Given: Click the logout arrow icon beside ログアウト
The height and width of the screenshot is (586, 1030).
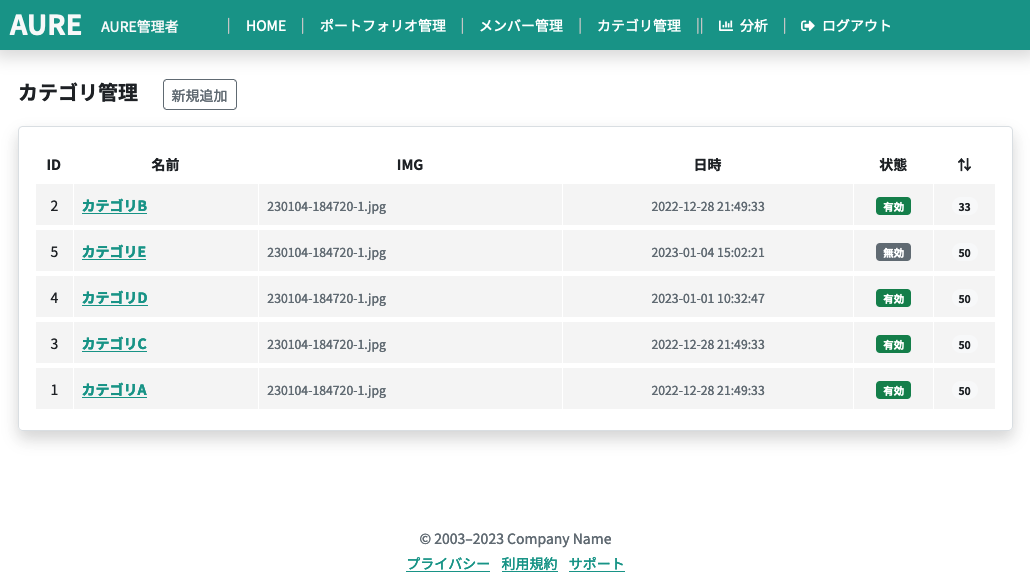Looking at the screenshot, I should (807, 25).
